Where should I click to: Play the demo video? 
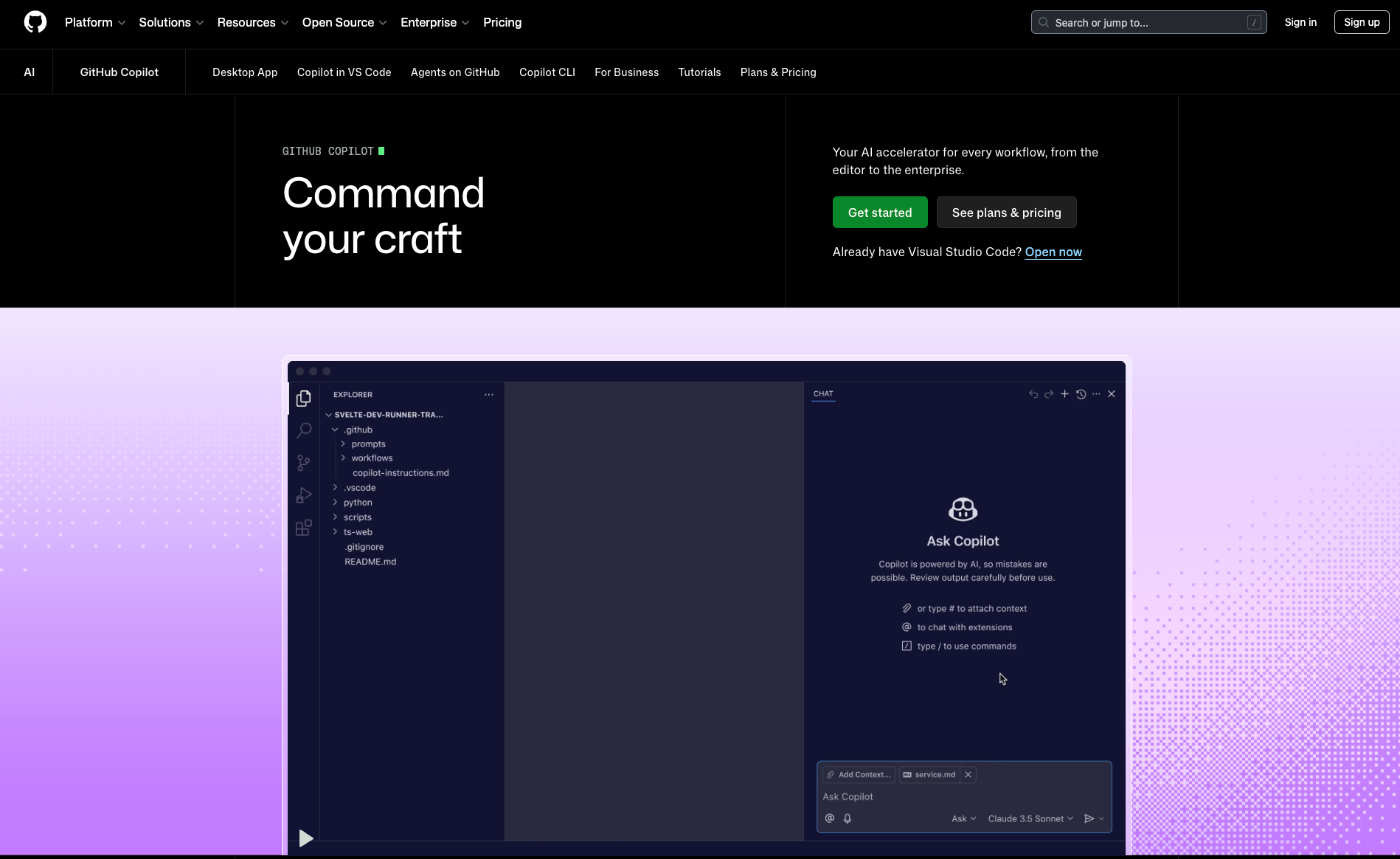tap(306, 838)
